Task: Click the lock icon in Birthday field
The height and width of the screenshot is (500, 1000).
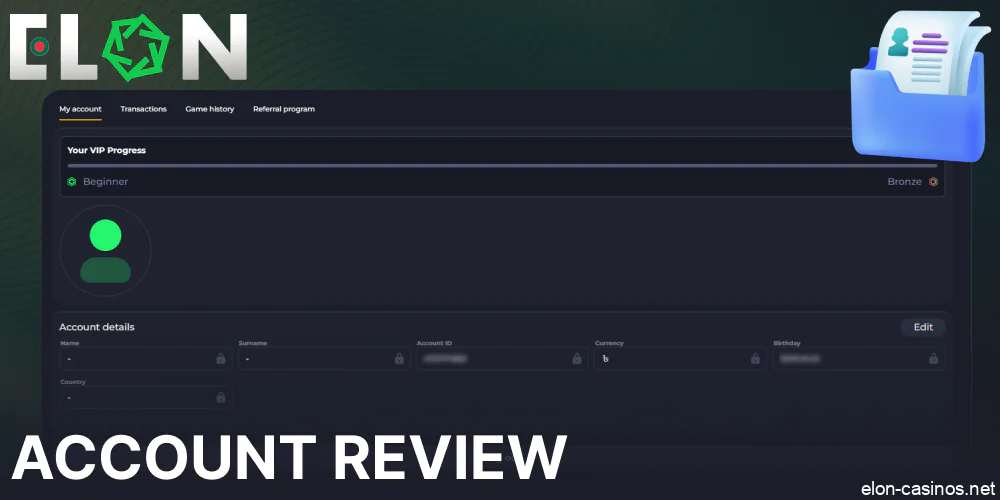Action: point(934,358)
